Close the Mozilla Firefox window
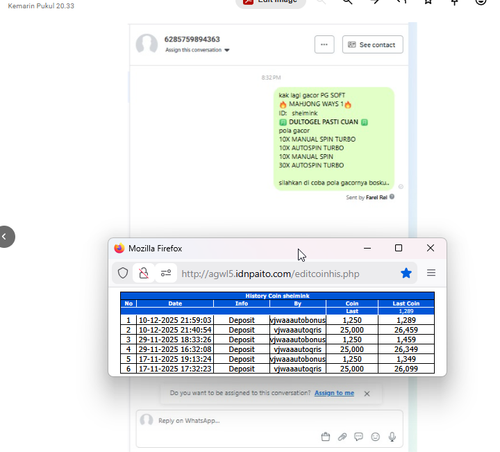 430,248
